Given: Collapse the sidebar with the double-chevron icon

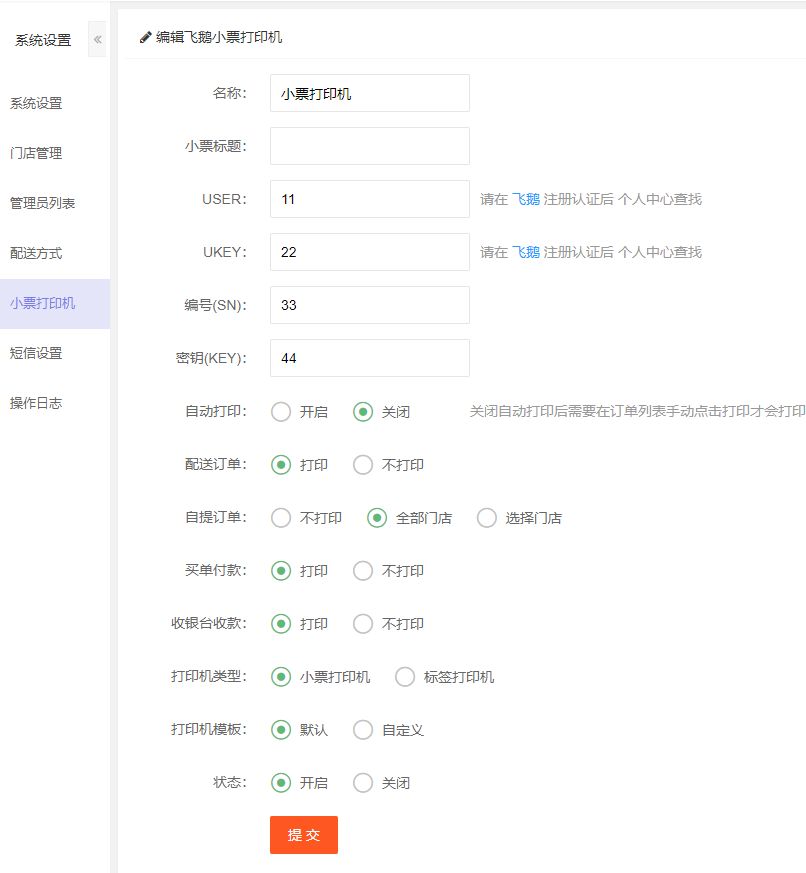Looking at the screenshot, I should click(x=97, y=40).
